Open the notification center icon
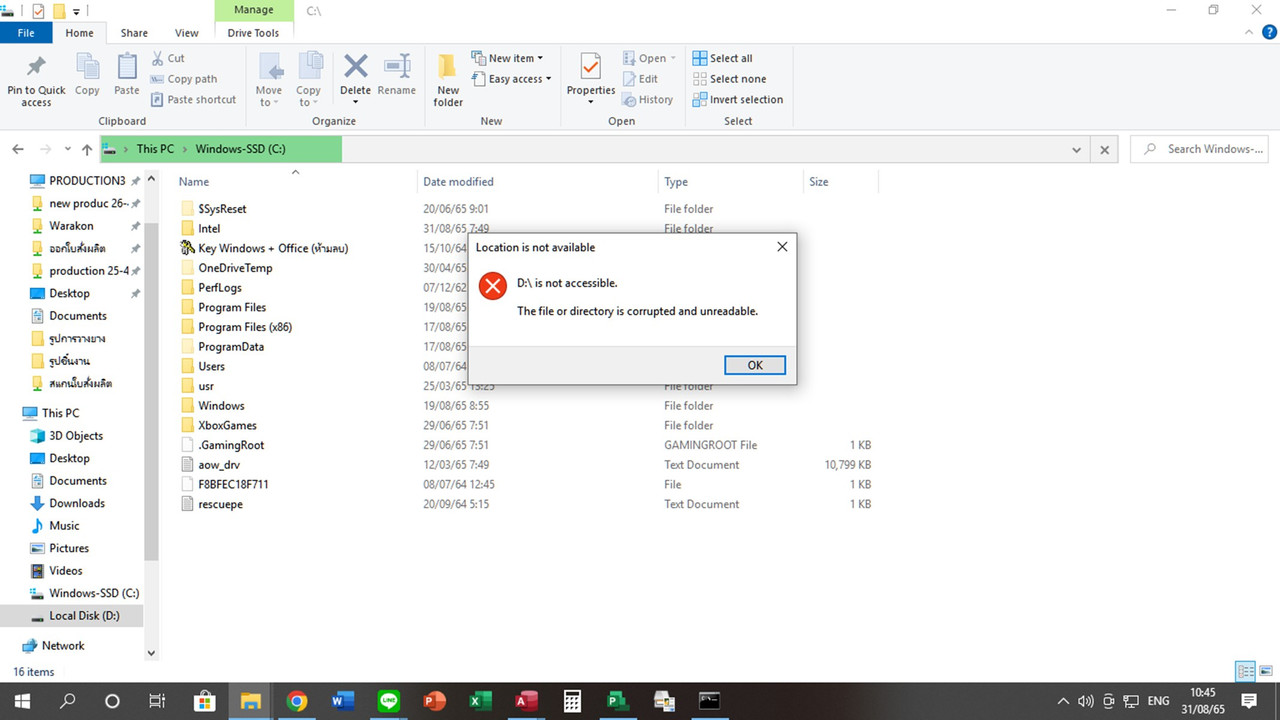Screen dimensions: 1280x720 (x=1249, y=701)
